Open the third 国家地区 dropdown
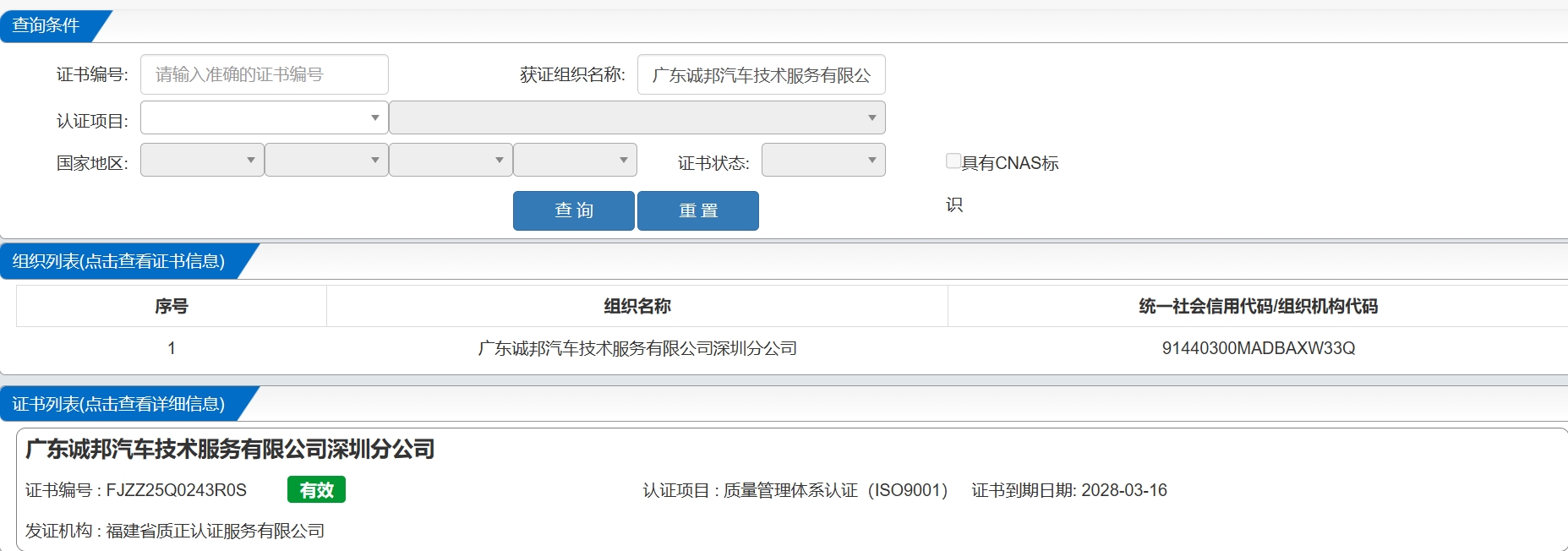 tap(451, 160)
